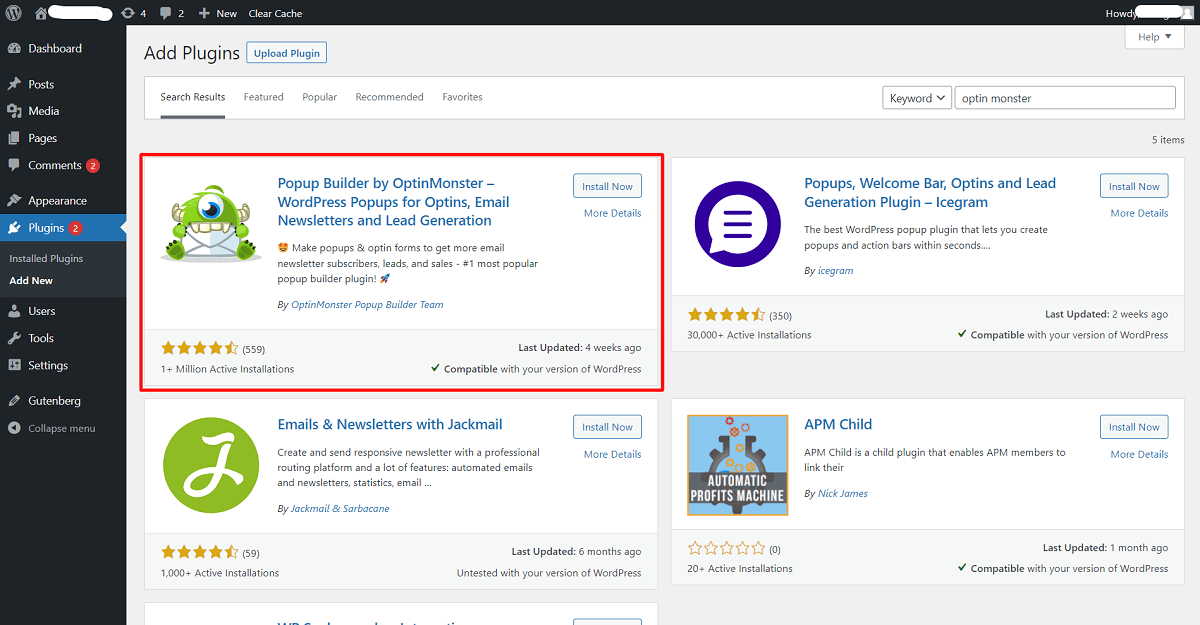The width and height of the screenshot is (1200, 625).
Task: Install the Icegram popups plugin
Action: click(x=1134, y=186)
